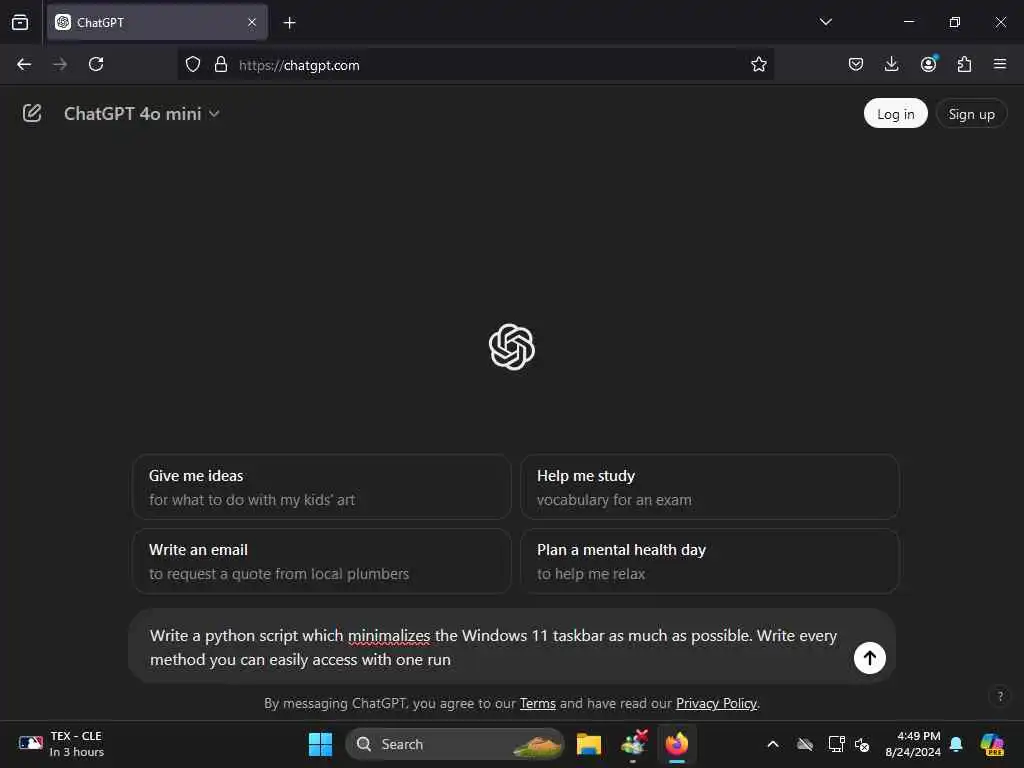This screenshot has width=1024, height=768.
Task: Open Firefox from the taskbar
Action: click(x=677, y=744)
